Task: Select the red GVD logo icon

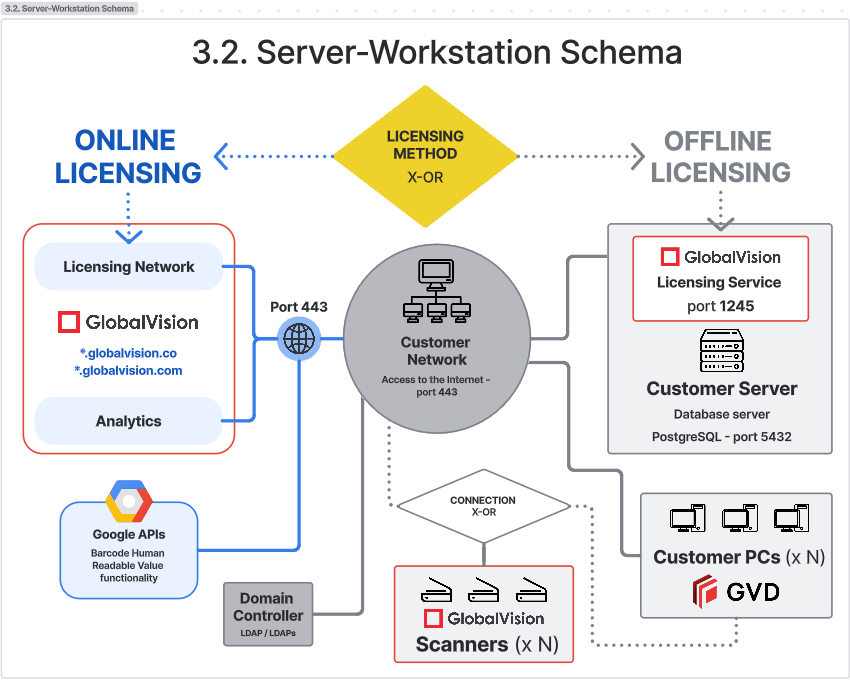Action: coord(706,592)
